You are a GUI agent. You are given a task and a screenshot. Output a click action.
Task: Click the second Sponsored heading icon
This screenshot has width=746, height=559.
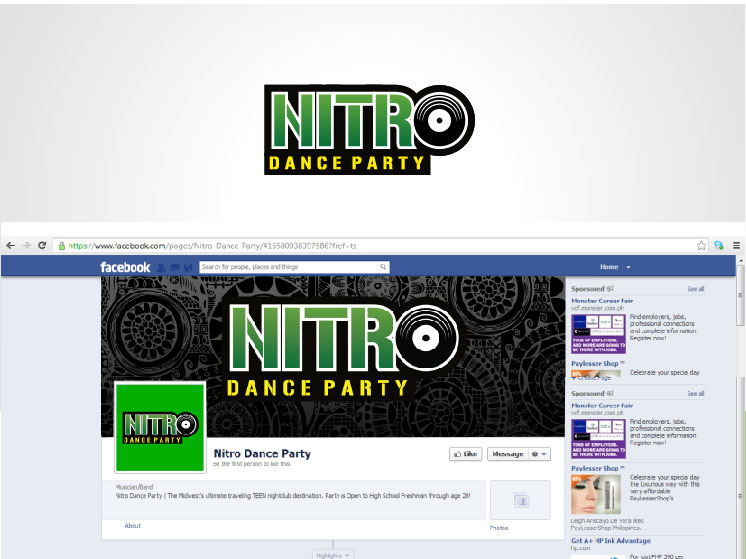tap(610, 393)
